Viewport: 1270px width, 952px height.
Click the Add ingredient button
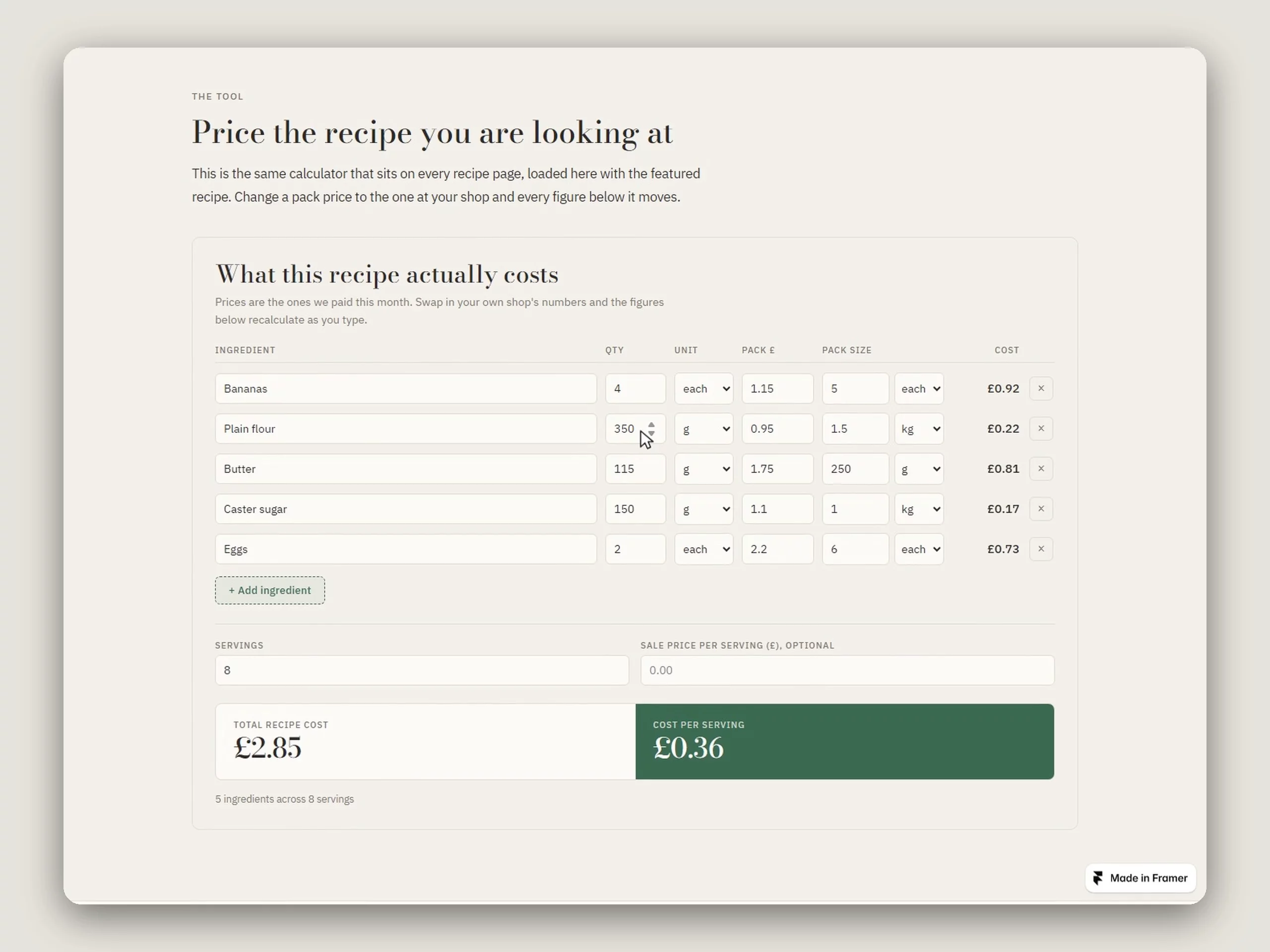[x=270, y=591]
